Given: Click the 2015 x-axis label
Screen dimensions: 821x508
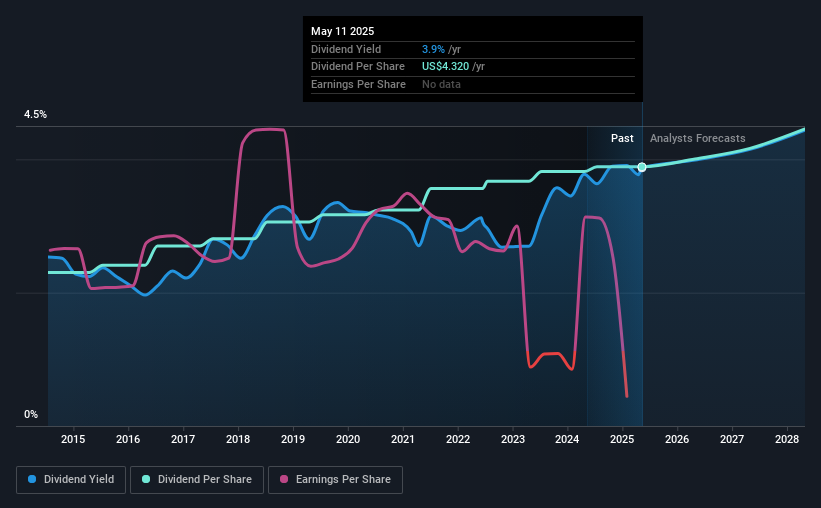Looking at the screenshot, I should [x=73, y=439].
